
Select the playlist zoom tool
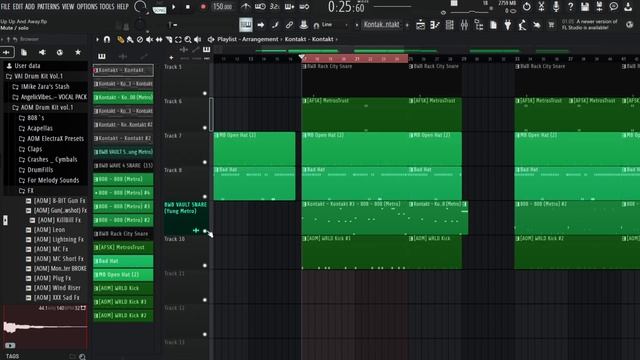pyautogui.click(x=188, y=40)
